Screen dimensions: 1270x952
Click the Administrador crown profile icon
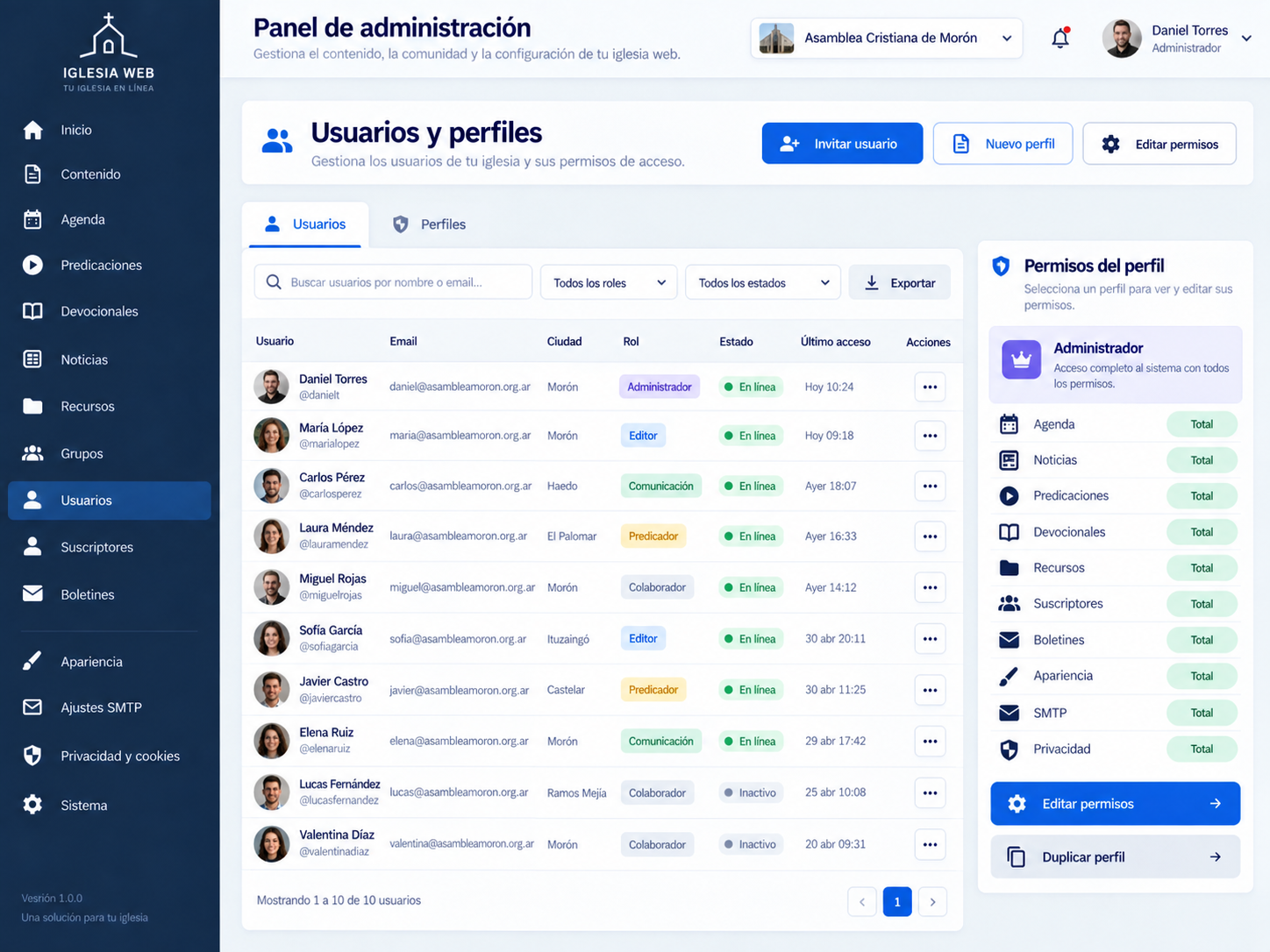click(x=1022, y=359)
